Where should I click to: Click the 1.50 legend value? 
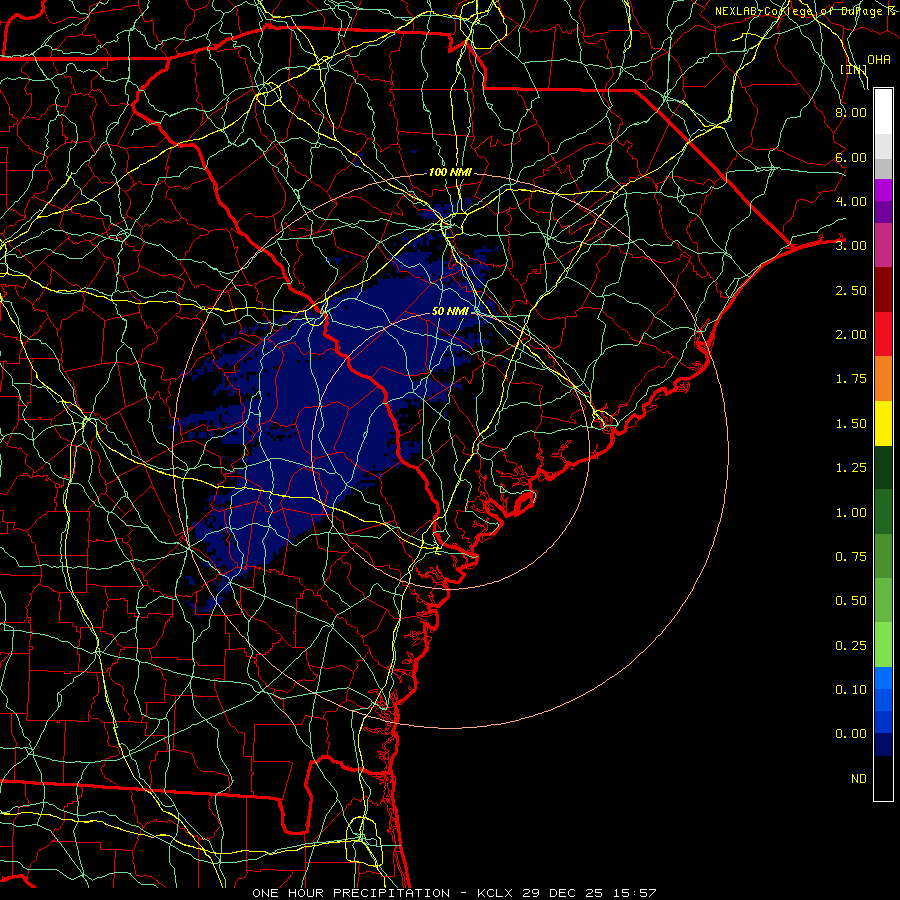pos(851,424)
